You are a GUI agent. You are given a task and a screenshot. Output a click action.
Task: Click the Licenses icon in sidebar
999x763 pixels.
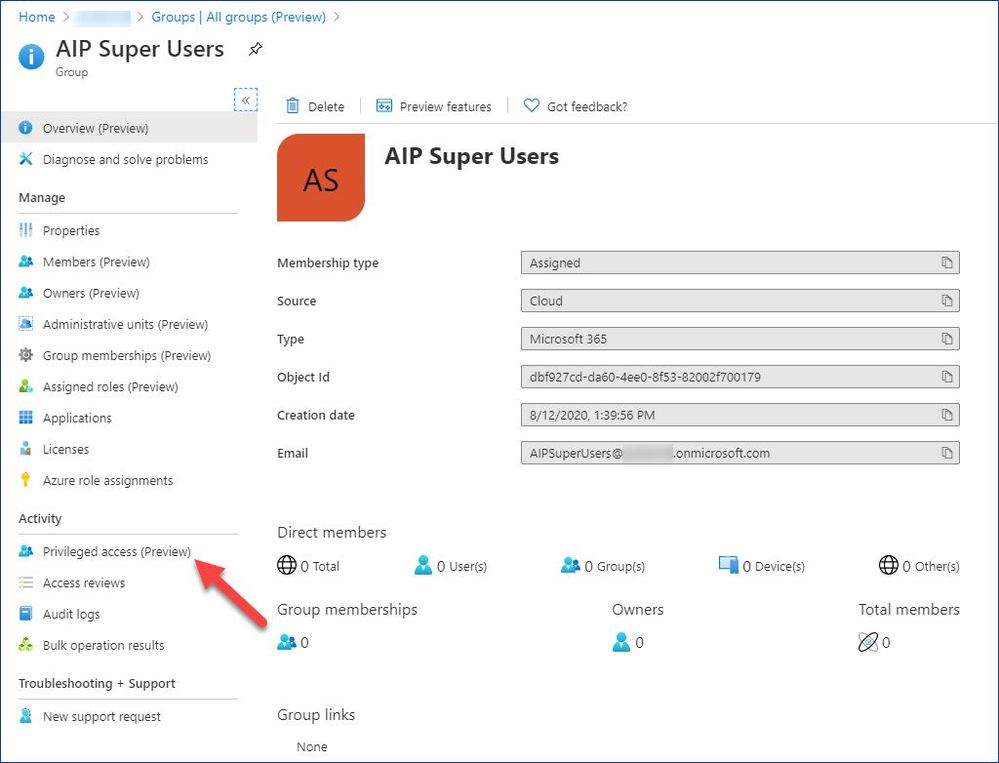pos(25,448)
